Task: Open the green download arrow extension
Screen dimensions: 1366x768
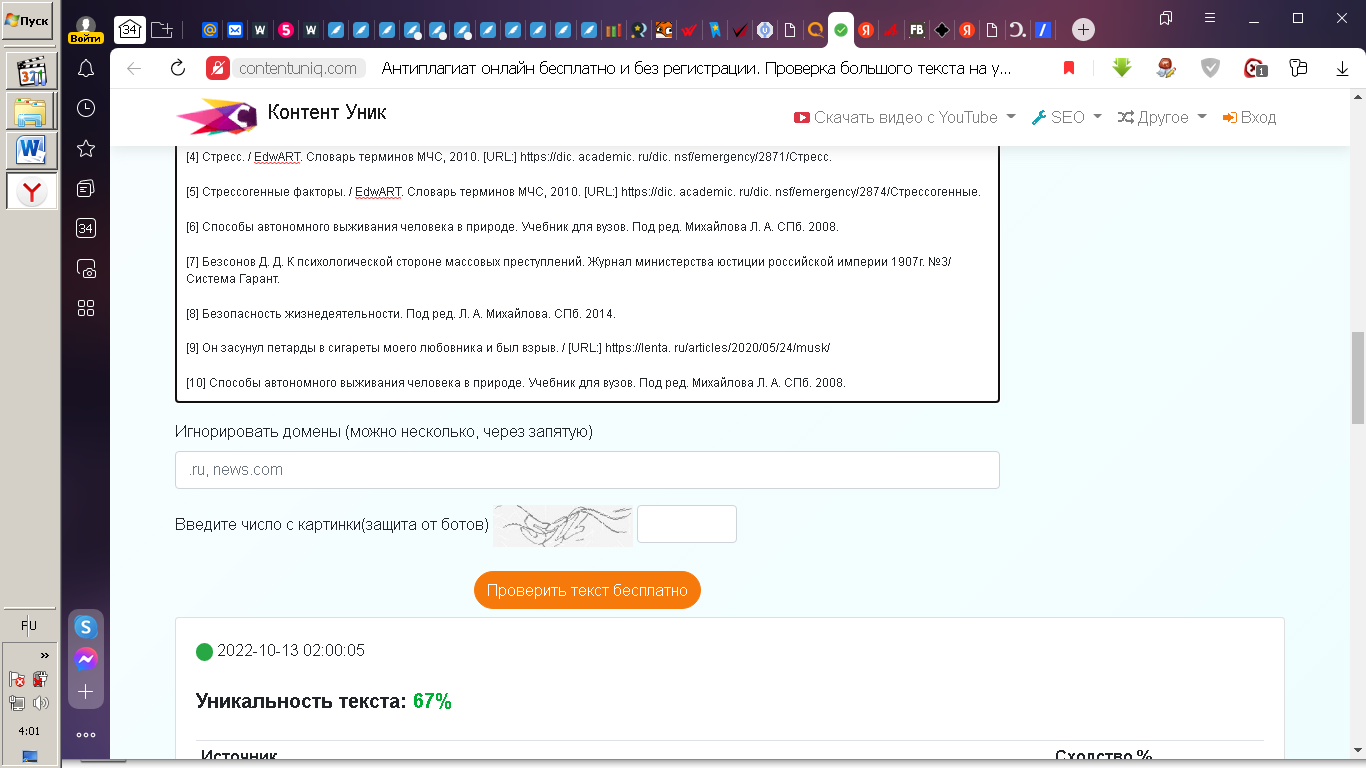Action: tap(1122, 68)
